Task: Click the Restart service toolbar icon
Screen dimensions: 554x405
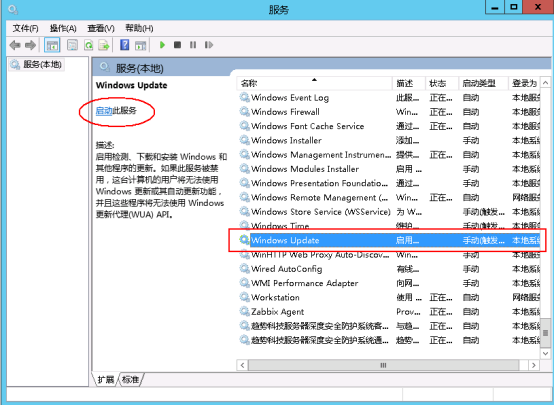Action: [x=209, y=45]
